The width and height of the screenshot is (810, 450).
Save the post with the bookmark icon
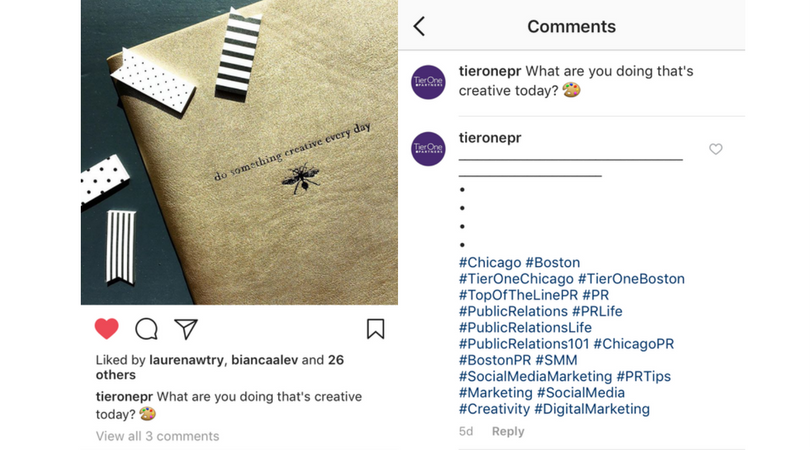(375, 329)
